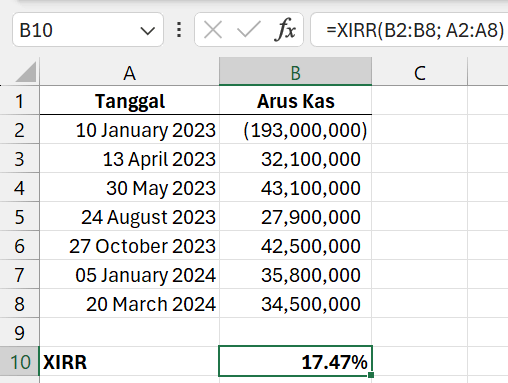Click the Arus Kas header cell

tap(295, 100)
